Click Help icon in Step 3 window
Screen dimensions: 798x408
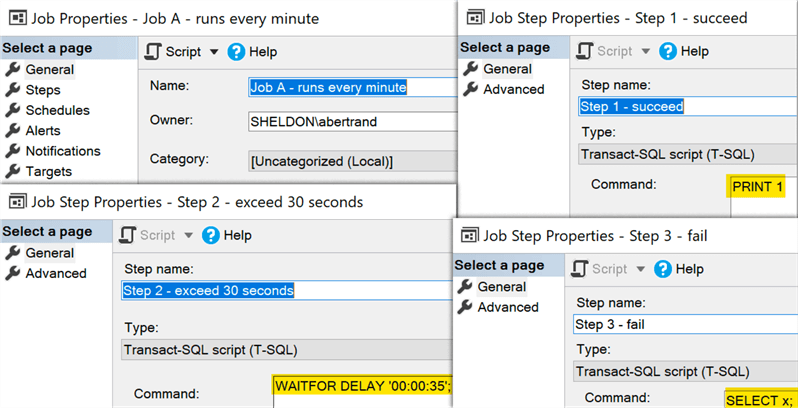(664, 269)
